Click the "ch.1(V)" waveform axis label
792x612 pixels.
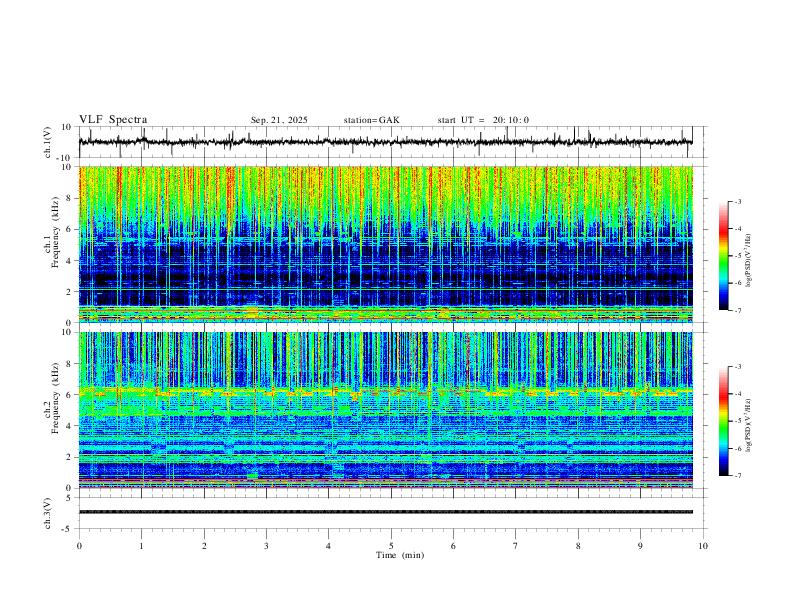48,142
